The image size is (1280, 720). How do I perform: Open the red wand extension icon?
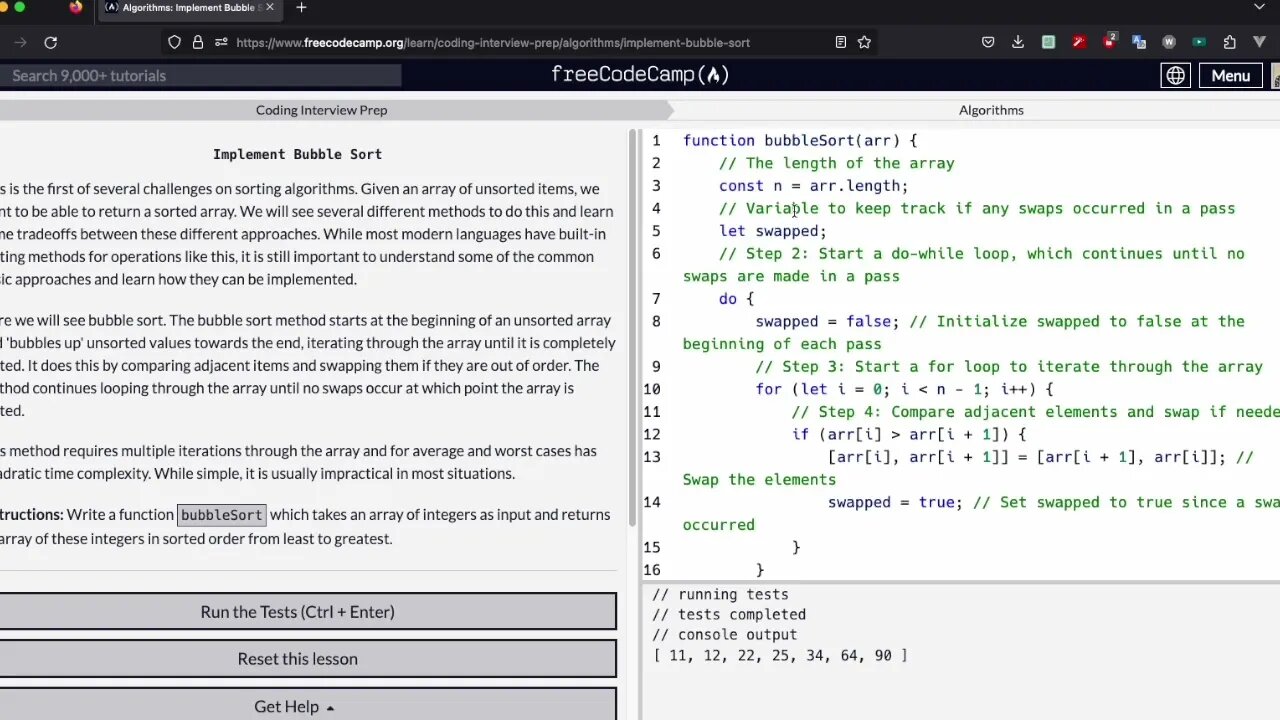[x=1078, y=42]
